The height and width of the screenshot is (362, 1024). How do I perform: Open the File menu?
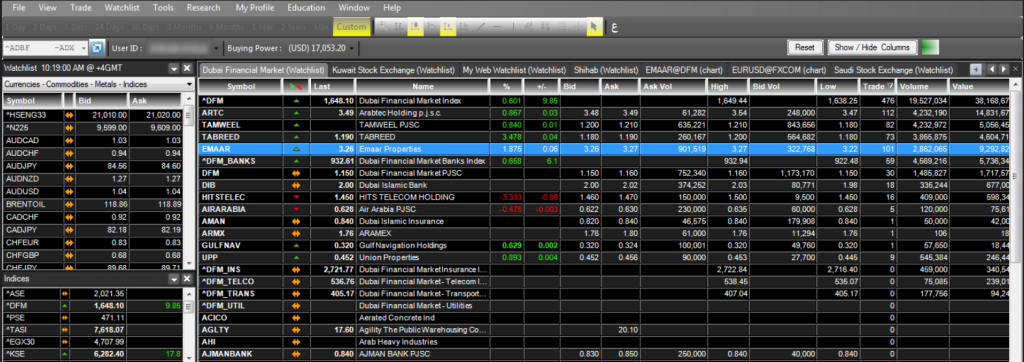pos(19,8)
